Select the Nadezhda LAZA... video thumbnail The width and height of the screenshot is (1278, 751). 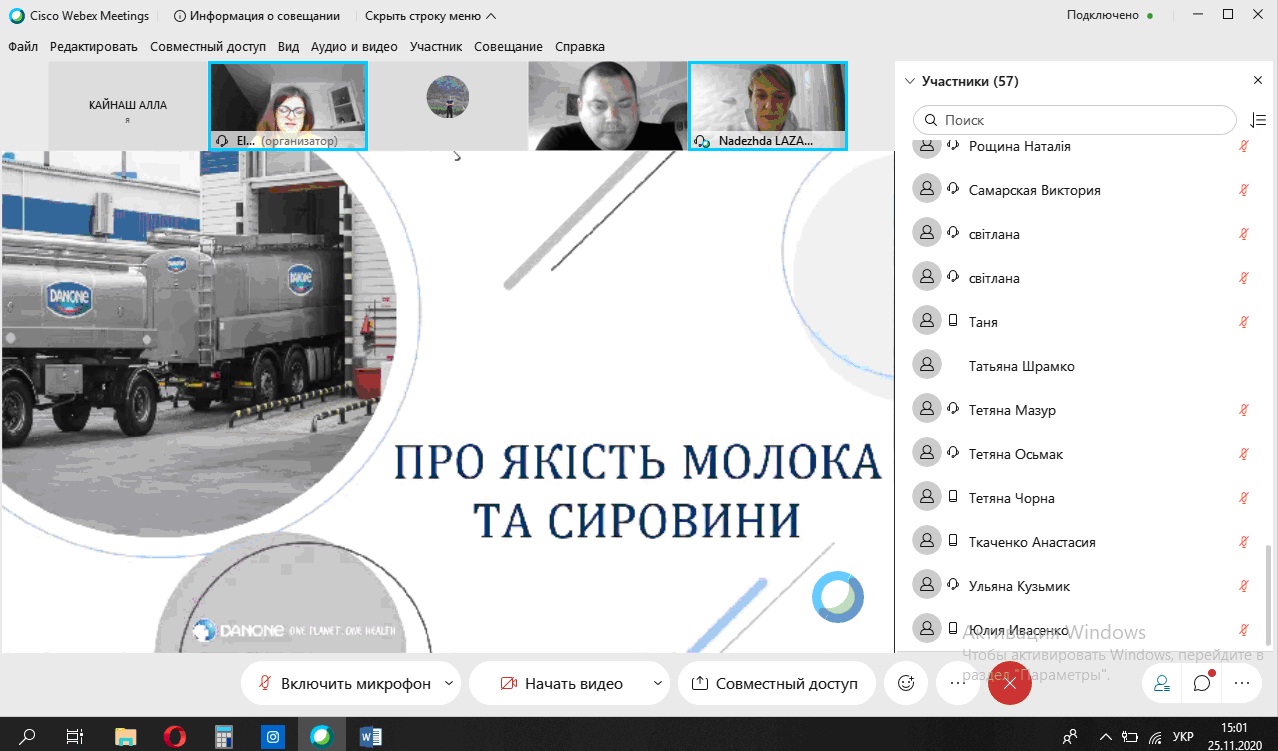(768, 106)
